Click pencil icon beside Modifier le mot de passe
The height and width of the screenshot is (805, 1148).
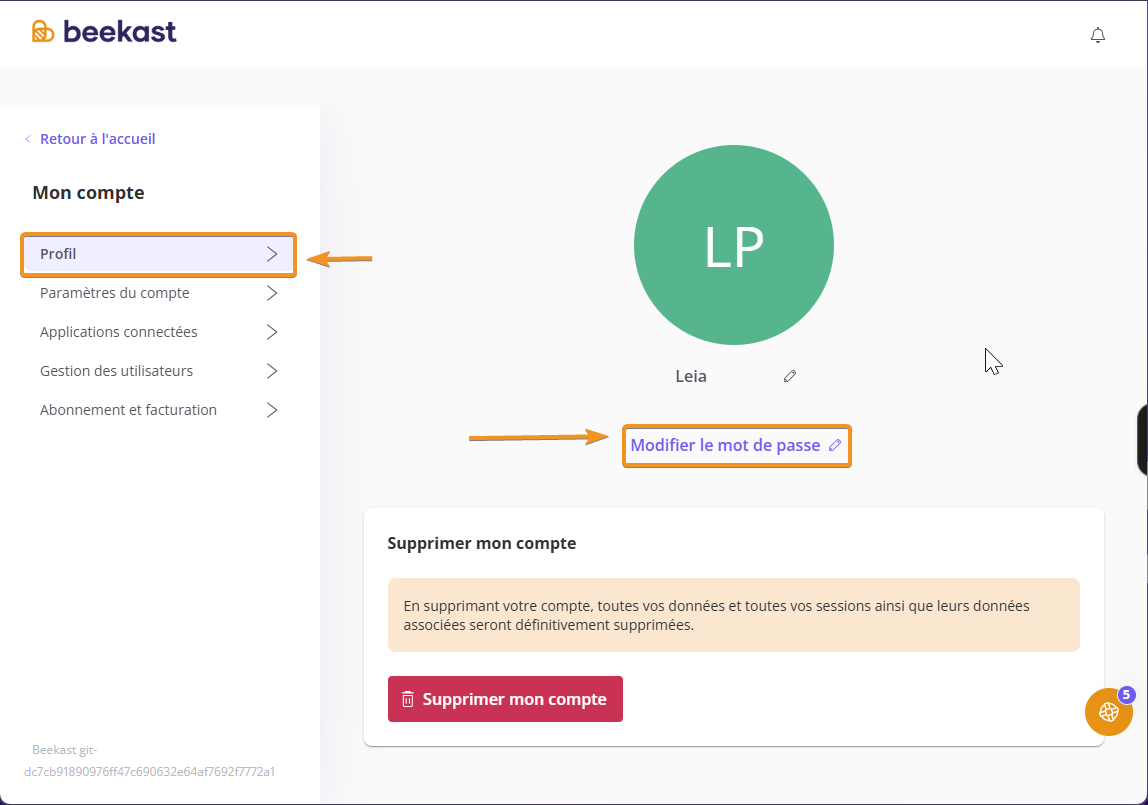click(835, 445)
